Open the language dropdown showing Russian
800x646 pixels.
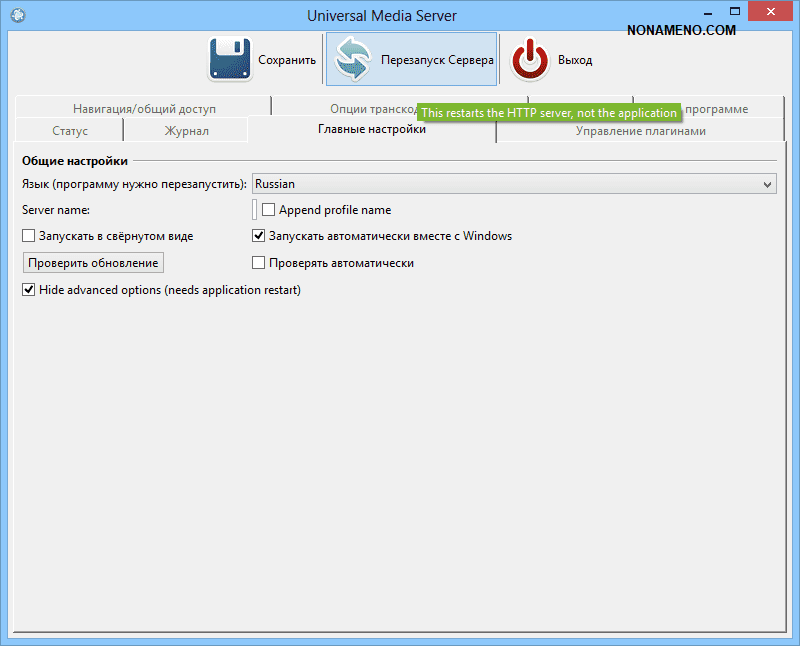514,184
